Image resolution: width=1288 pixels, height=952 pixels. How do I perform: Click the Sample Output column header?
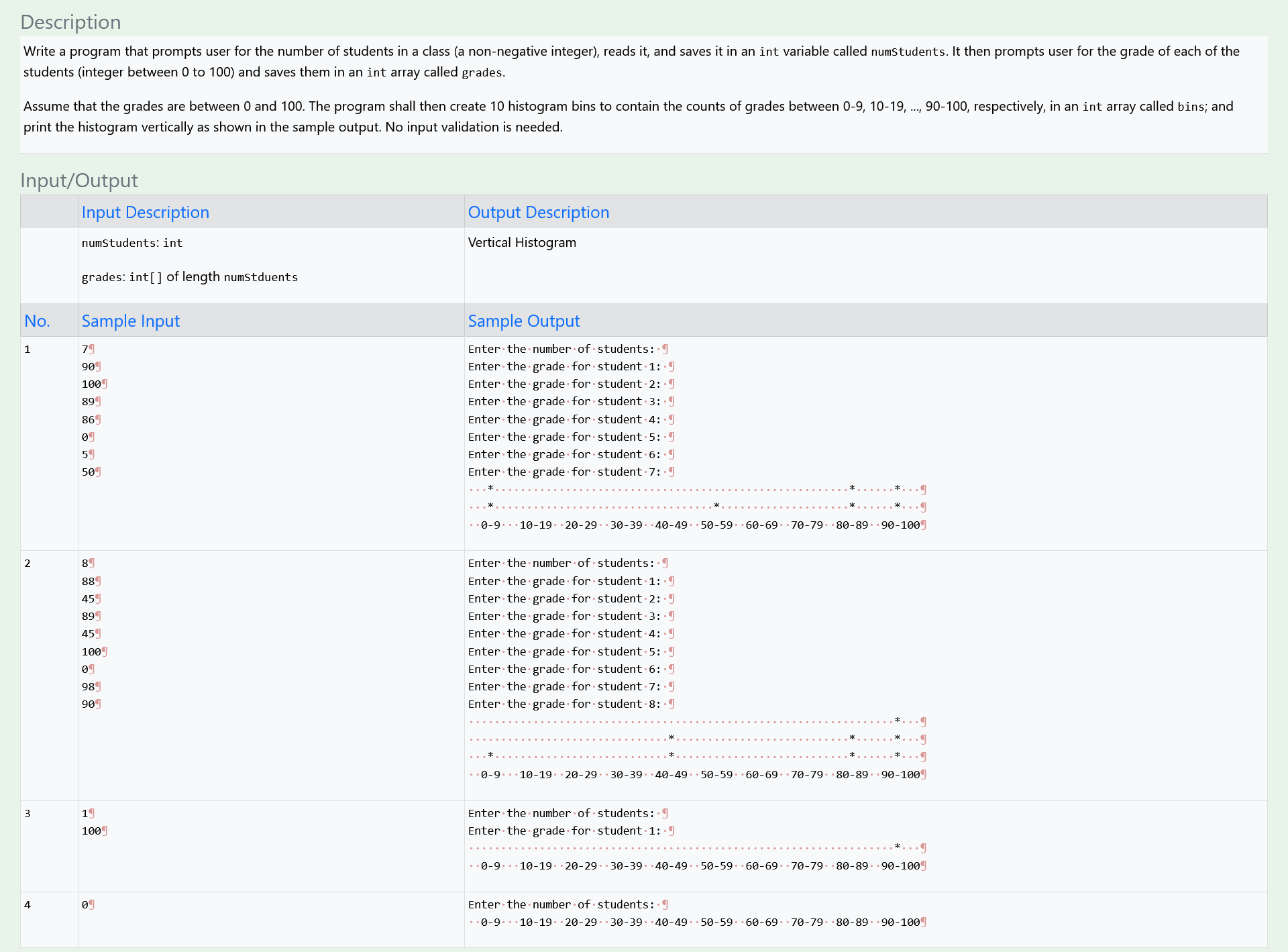(523, 321)
